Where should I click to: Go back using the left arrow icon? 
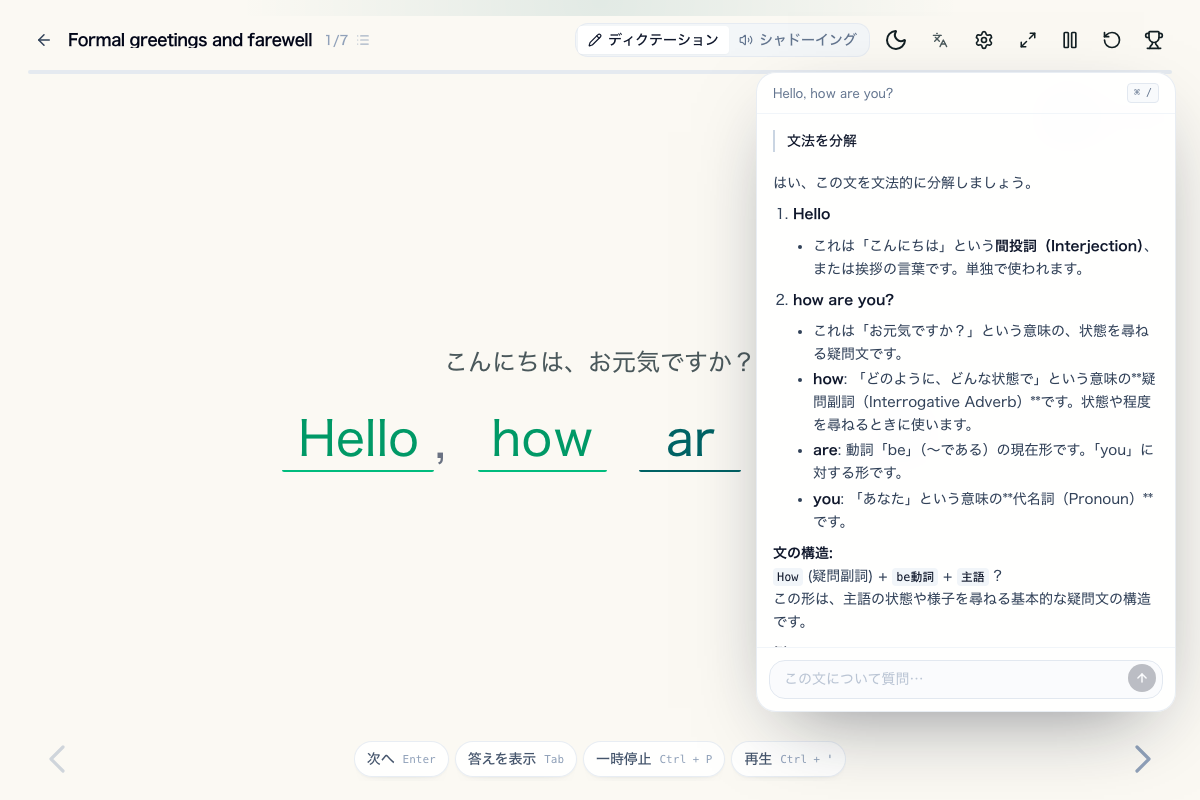(43, 40)
